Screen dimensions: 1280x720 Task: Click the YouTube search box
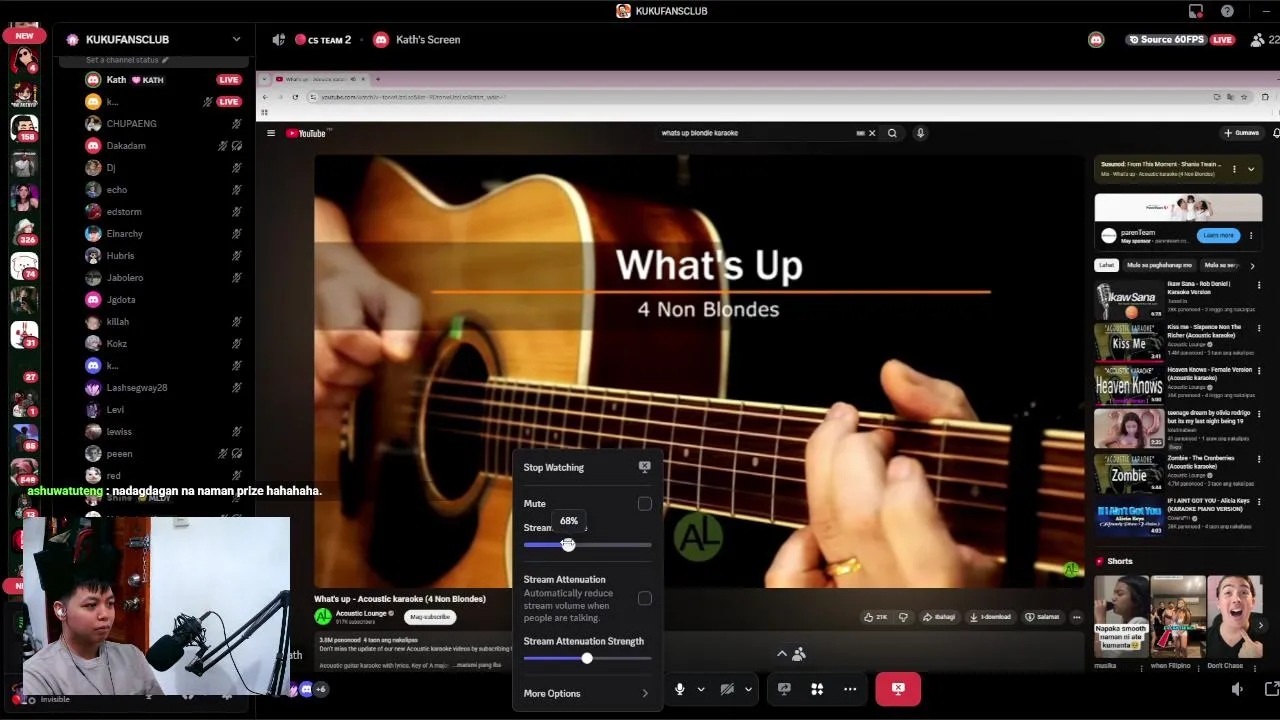[x=757, y=133]
